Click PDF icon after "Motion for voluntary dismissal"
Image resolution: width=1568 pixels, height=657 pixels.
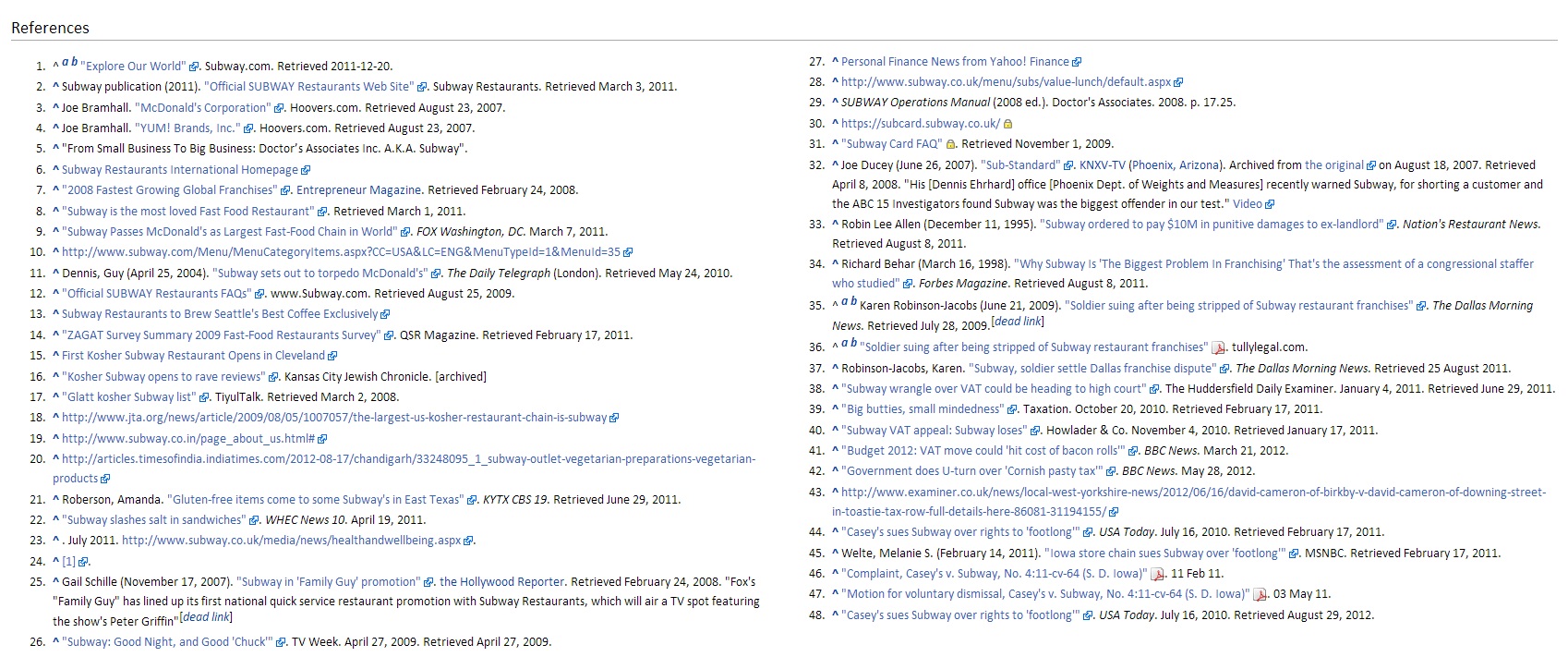(x=1260, y=594)
